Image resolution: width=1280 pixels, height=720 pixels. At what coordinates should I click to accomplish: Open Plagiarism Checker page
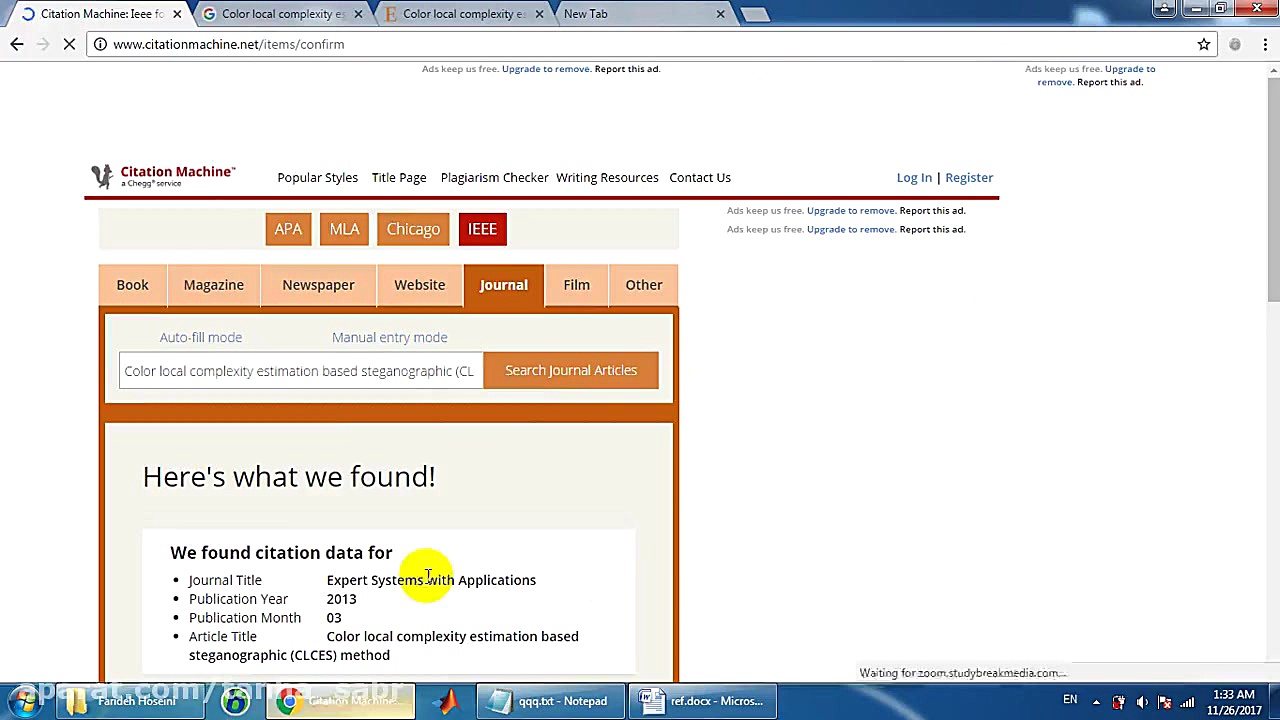494,177
